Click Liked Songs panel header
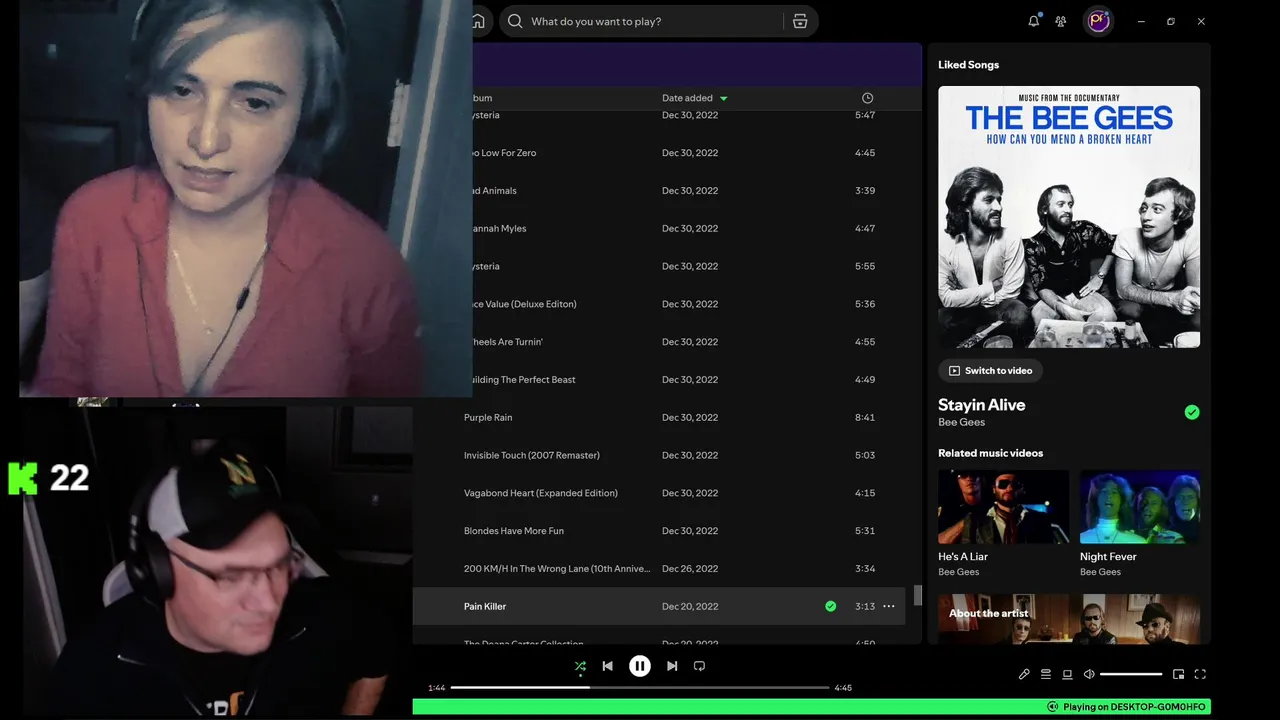The image size is (1280, 720). point(968,64)
